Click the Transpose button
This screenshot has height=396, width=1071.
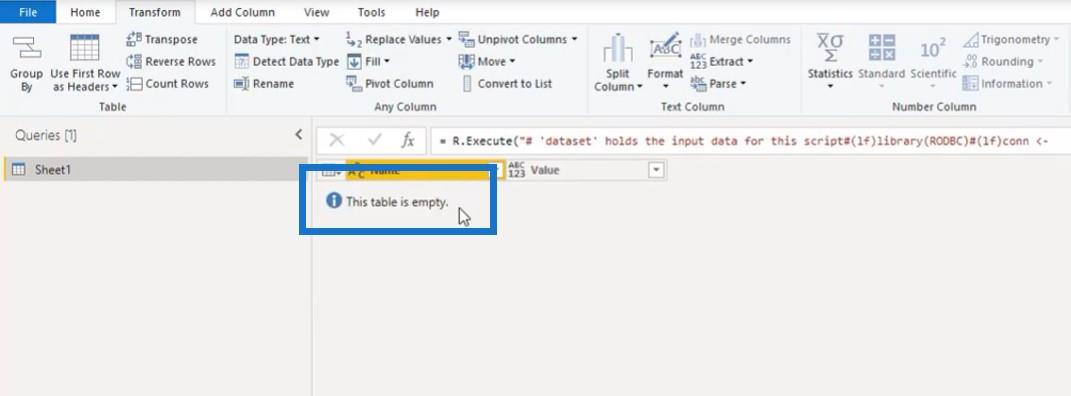click(162, 40)
